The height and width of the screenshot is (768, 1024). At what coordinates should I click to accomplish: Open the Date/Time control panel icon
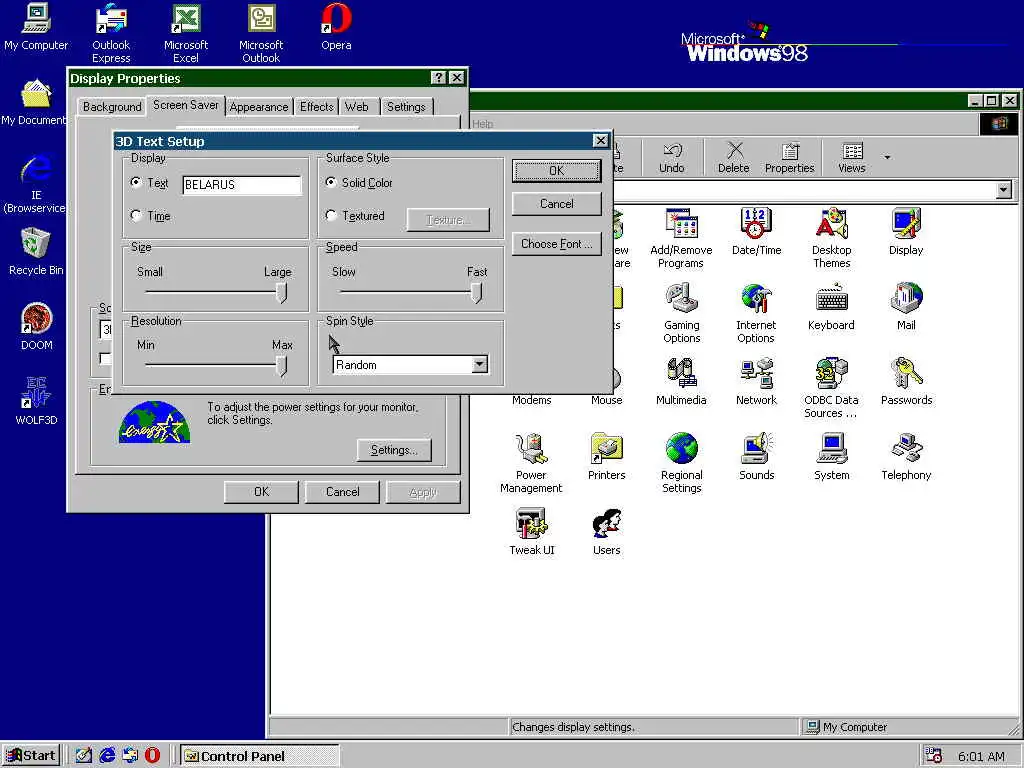(756, 232)
